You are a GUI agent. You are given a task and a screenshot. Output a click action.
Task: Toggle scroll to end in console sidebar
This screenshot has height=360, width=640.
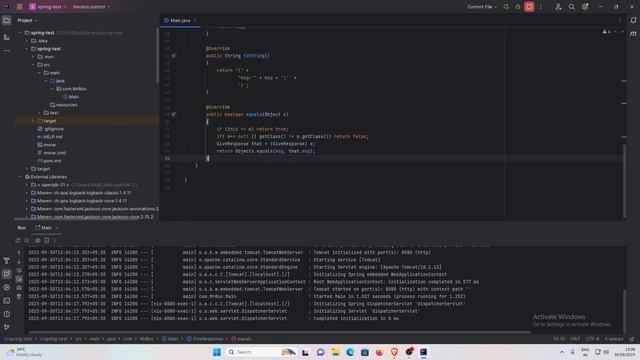pos(19,279)
